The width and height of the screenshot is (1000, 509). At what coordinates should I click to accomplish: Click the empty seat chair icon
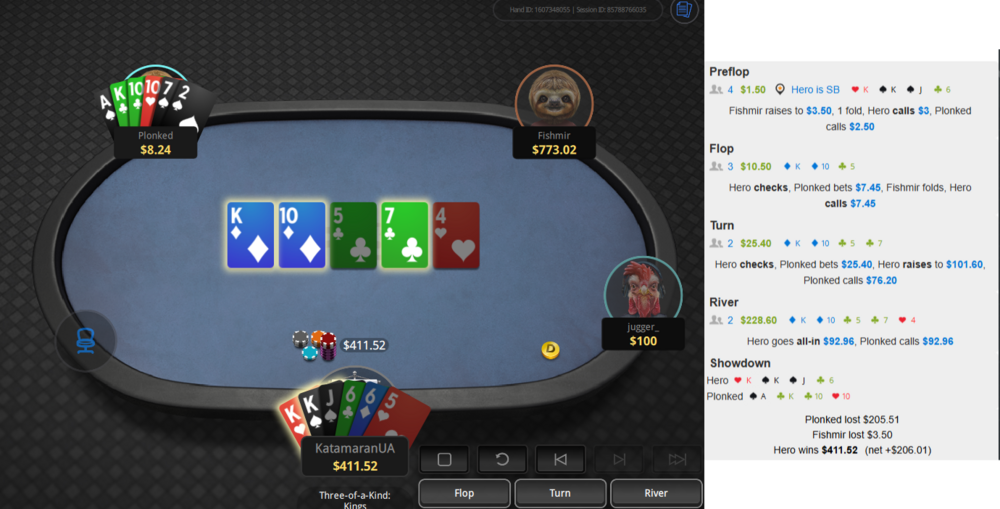pos(85,341)
